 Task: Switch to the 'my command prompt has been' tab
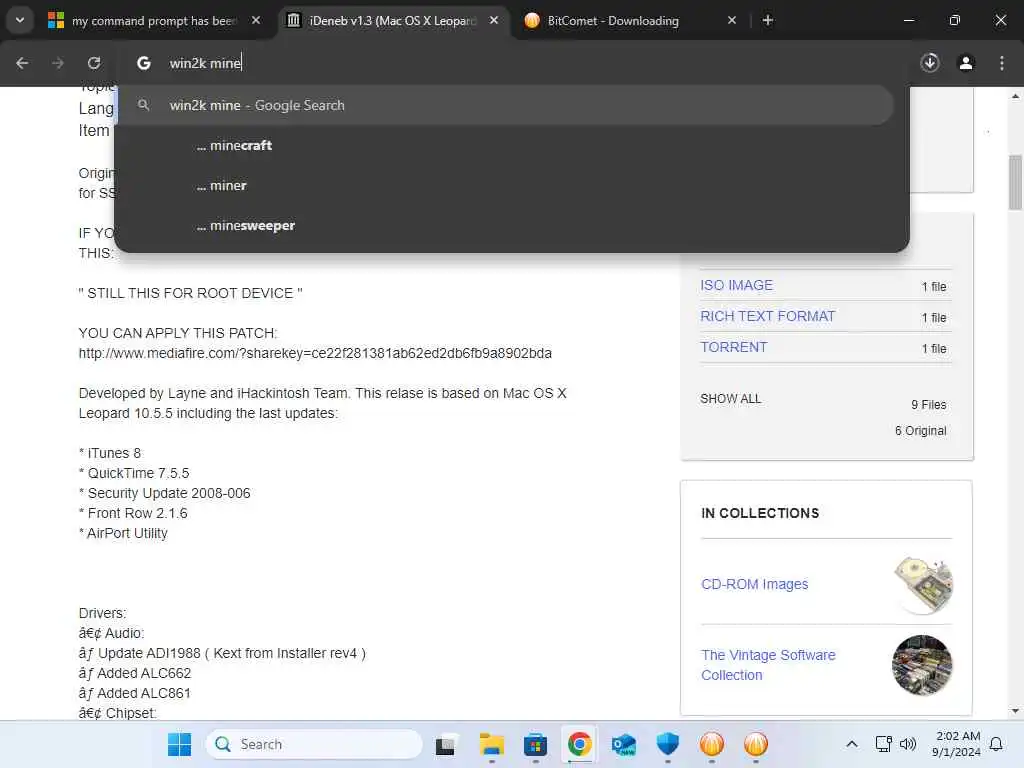click(154, 21)
